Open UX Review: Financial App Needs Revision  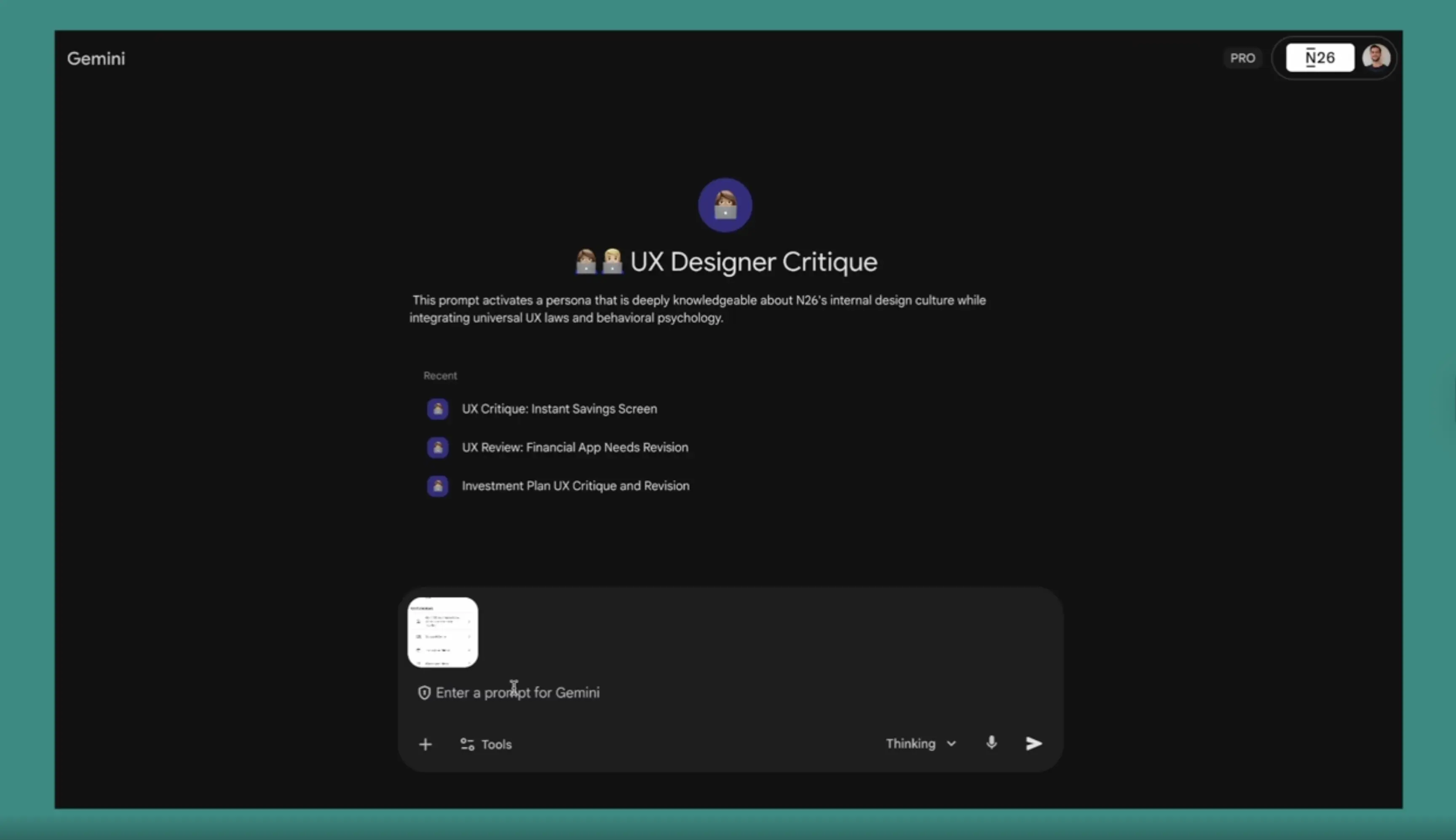[x=575, y=447]
